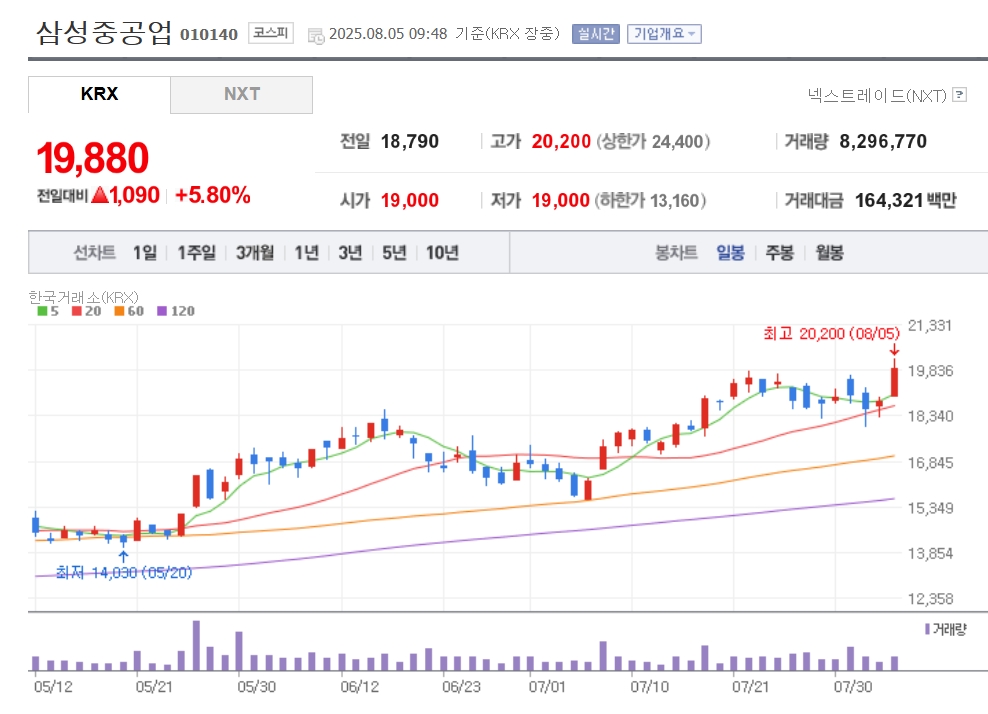Select the 1년 line chart period
The height and width of the screenshot is (714, 988).
(307, 253)
